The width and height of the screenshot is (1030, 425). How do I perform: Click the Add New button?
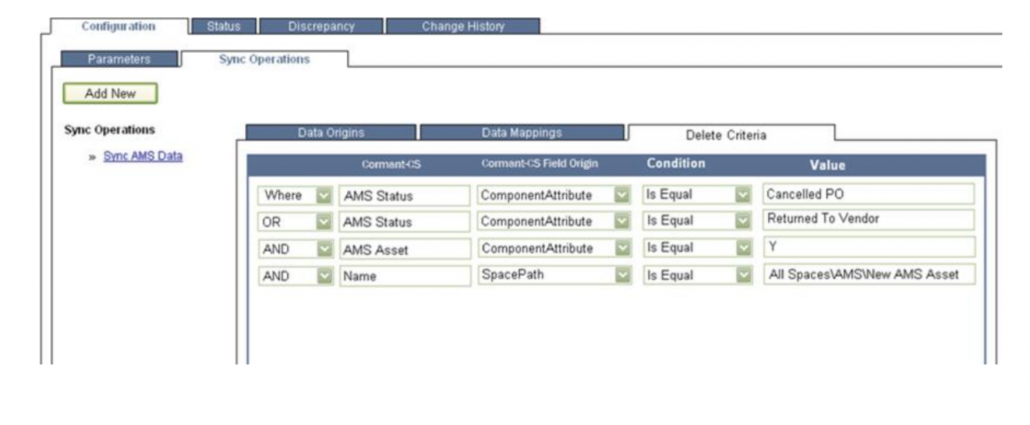(110, 93)
